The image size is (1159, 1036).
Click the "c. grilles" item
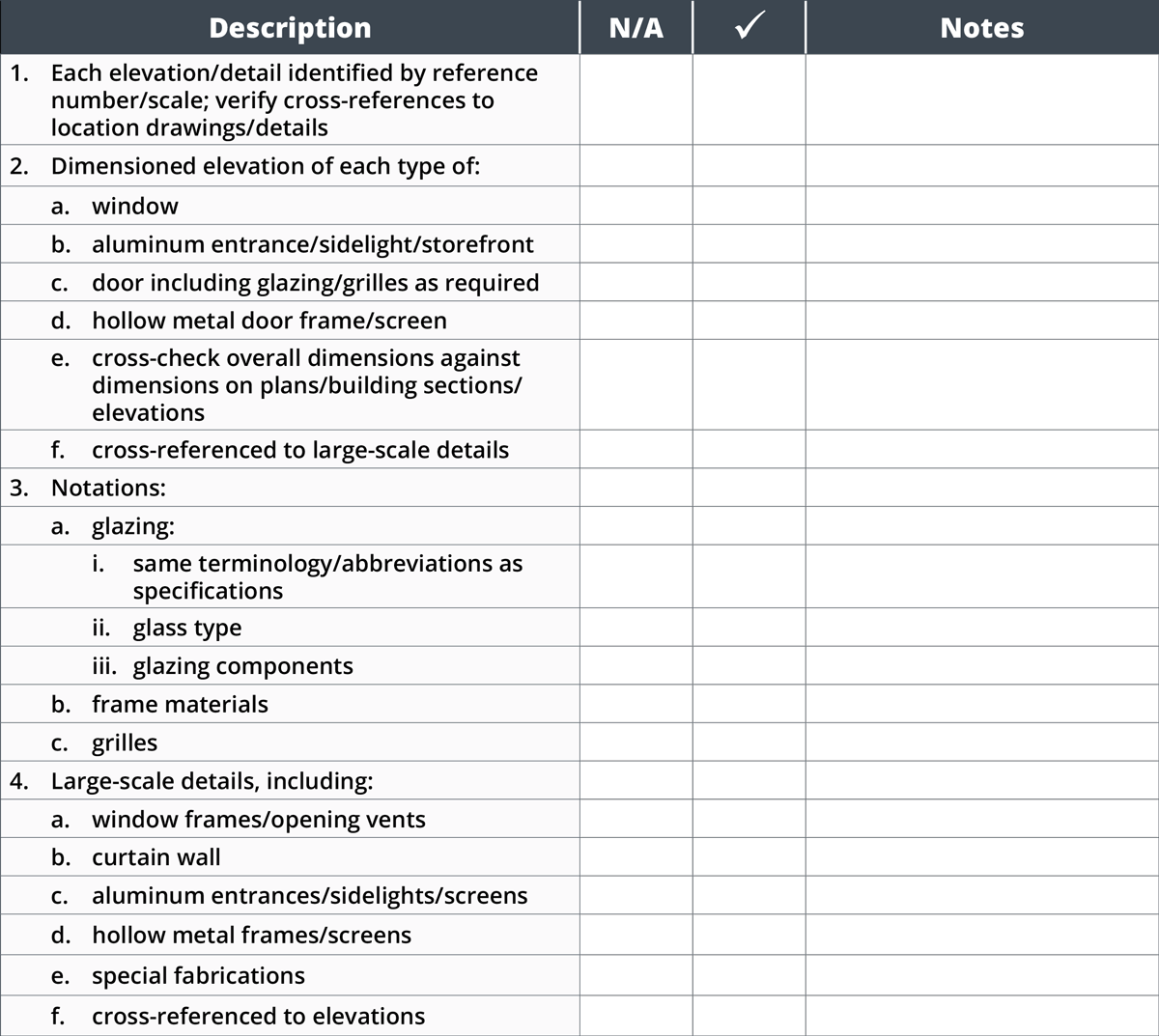(104, 742)
